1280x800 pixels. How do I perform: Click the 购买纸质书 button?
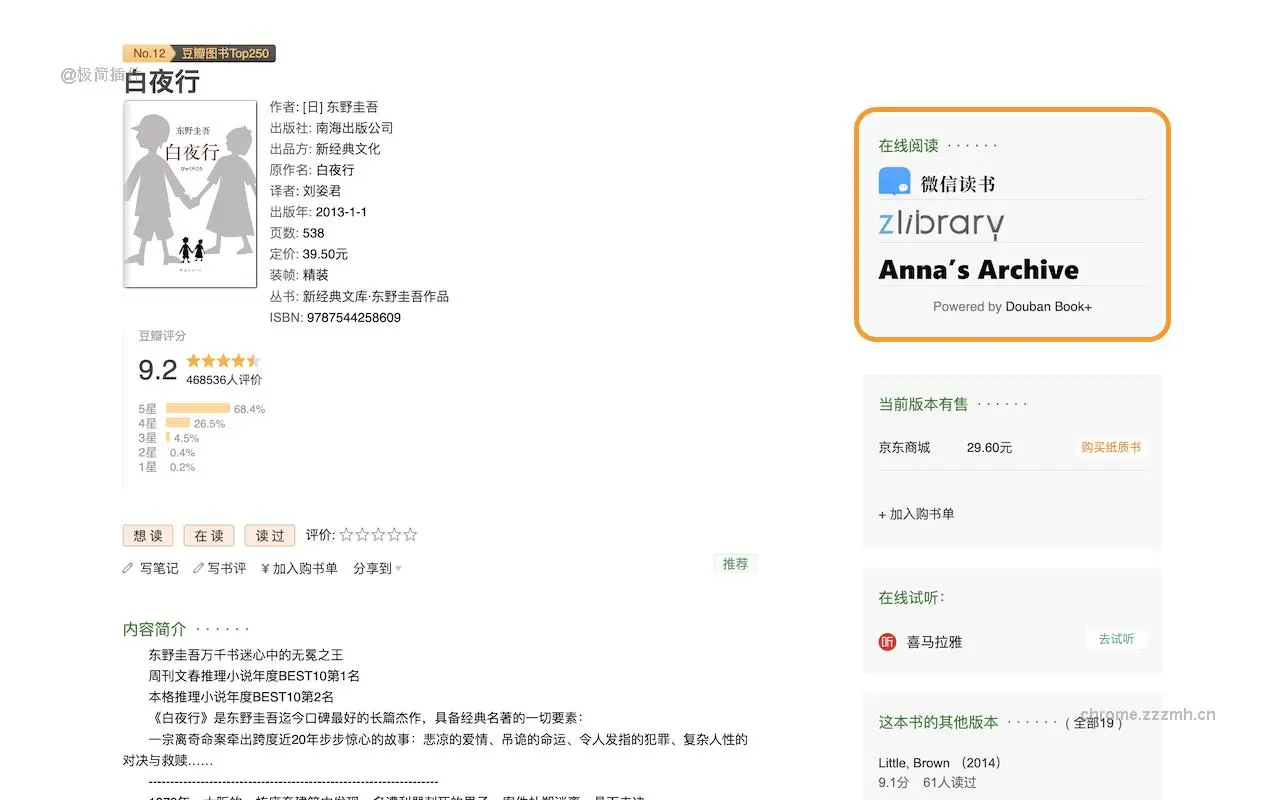pyautogui.click(x=1111, y=448)
